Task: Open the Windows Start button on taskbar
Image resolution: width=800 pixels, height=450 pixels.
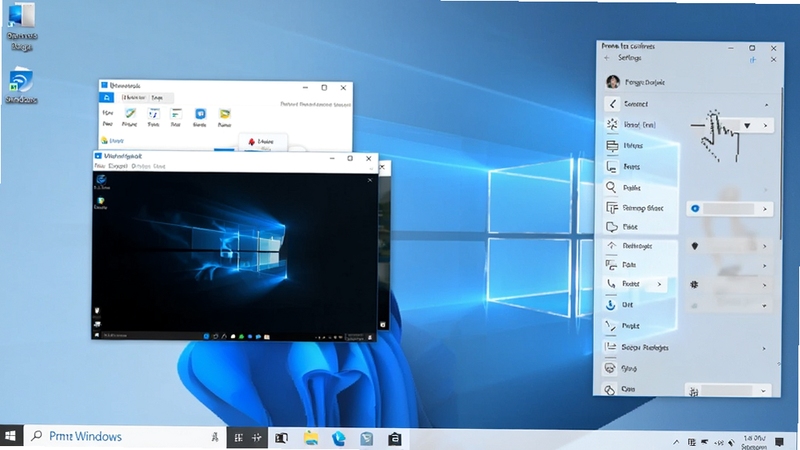Action: click(11, 437)
